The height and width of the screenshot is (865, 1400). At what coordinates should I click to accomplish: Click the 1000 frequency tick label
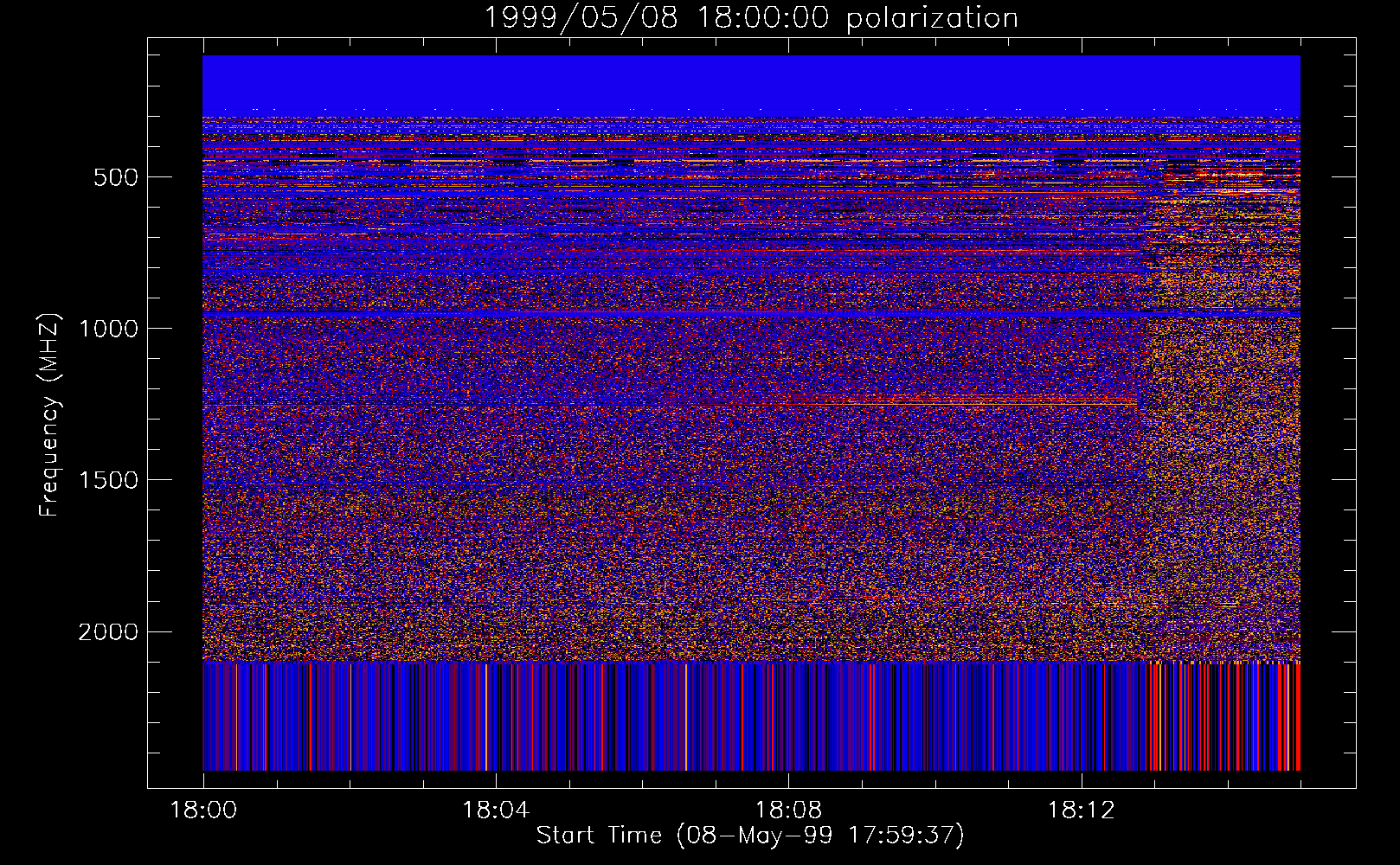108,329
